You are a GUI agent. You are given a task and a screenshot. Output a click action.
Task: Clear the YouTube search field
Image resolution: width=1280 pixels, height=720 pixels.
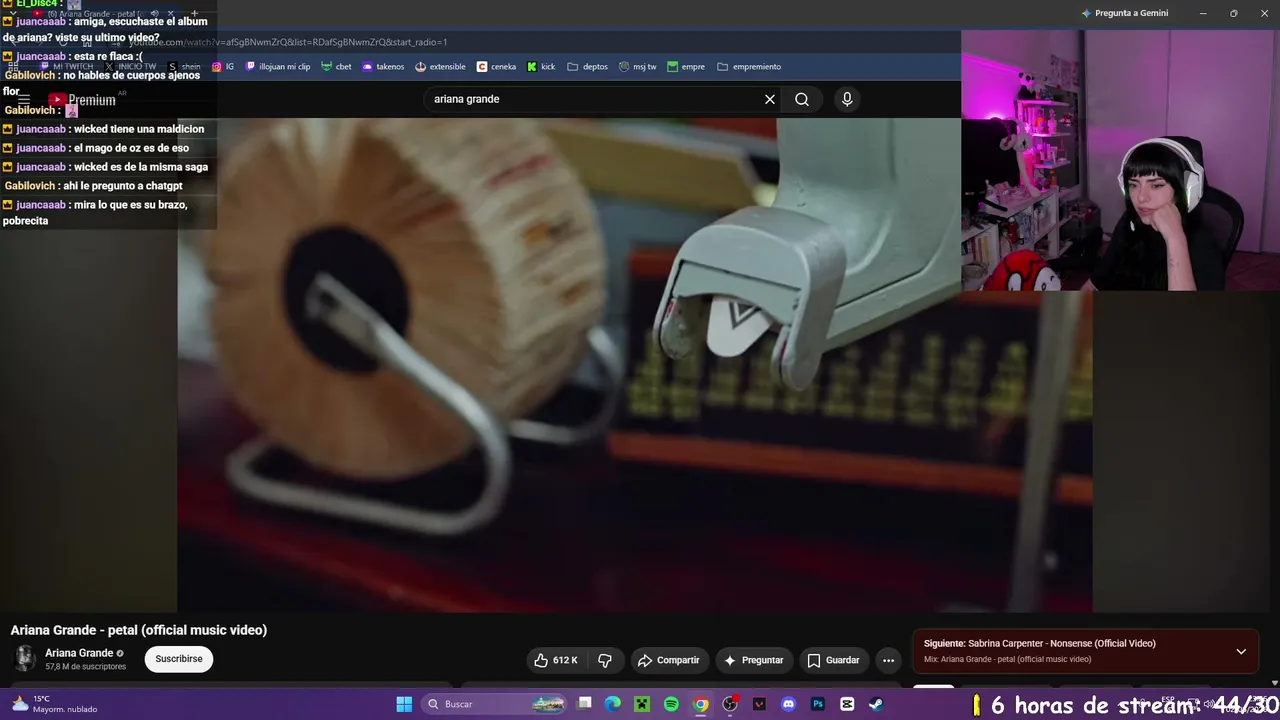770,99
